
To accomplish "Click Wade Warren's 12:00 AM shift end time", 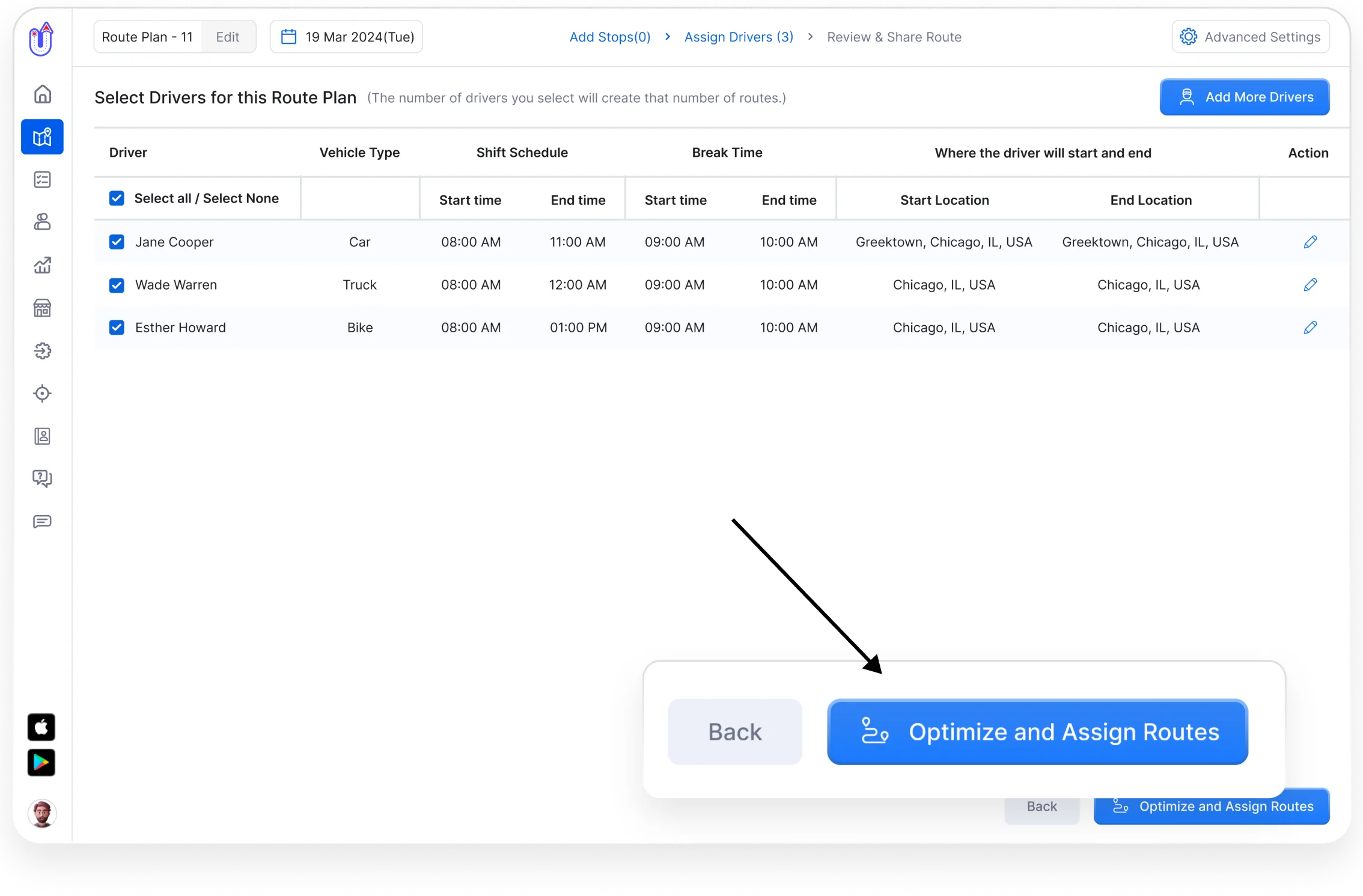I will [x=578, y=285].
